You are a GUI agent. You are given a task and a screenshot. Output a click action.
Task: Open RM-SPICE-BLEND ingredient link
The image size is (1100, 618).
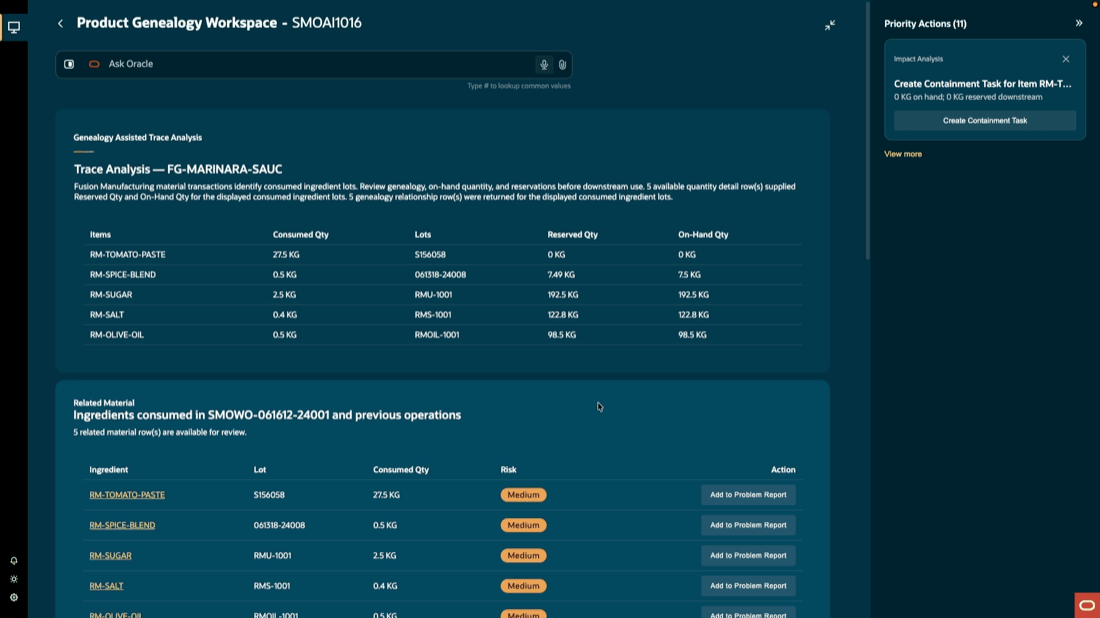122,525
